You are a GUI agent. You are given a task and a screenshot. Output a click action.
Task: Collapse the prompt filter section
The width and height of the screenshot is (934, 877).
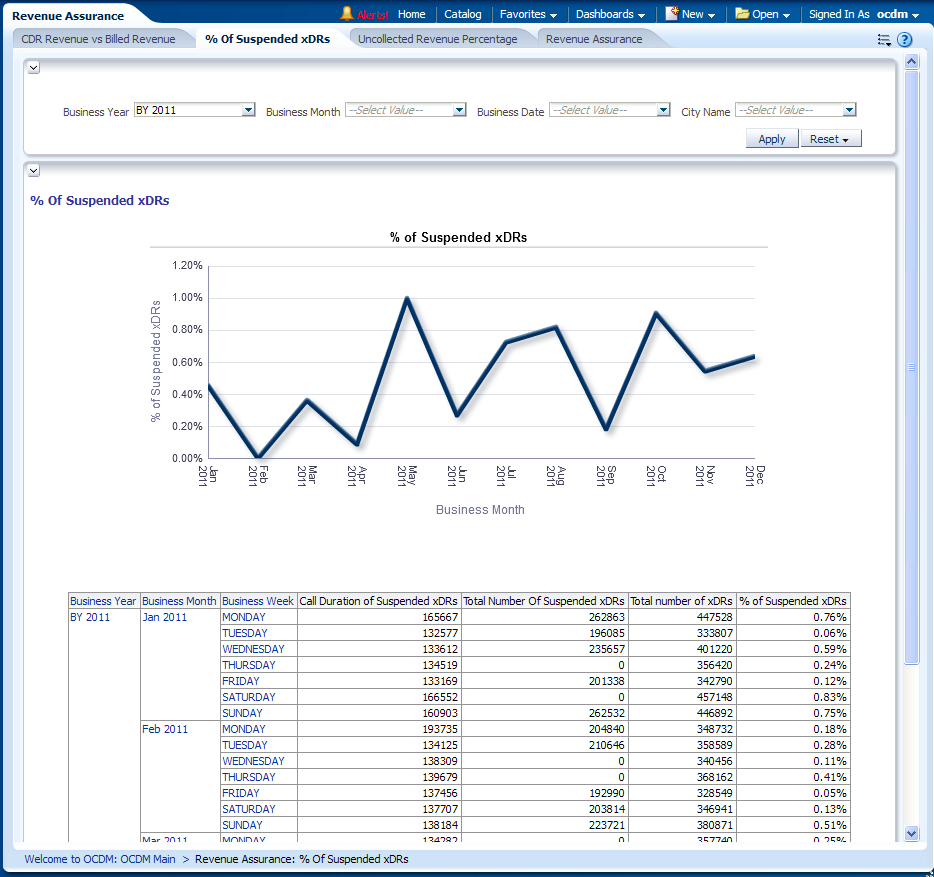click(33, 67)
